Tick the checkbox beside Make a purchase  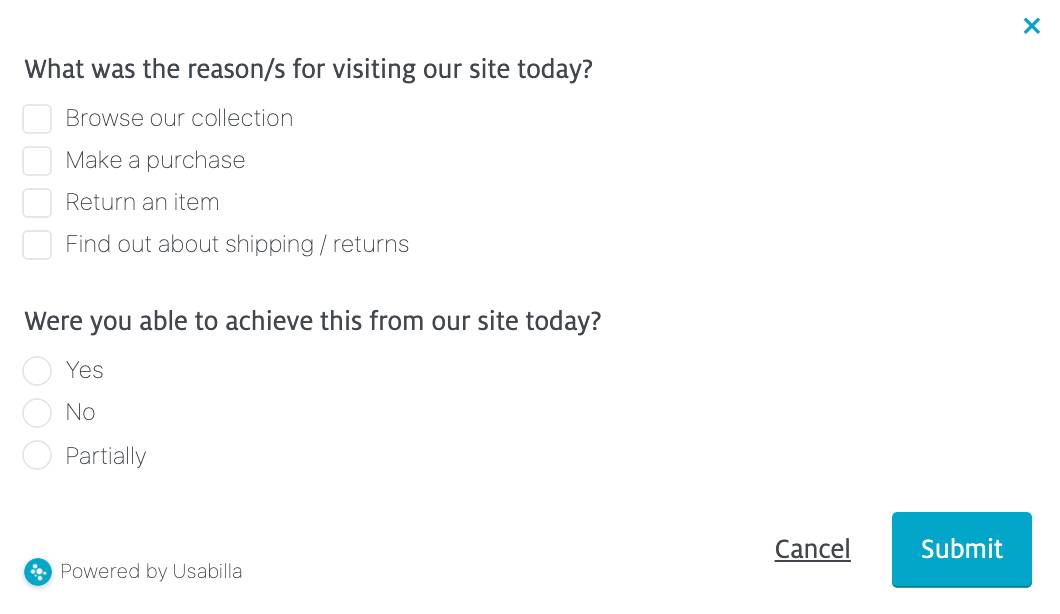pyautogui.click(x=37, y=161)
